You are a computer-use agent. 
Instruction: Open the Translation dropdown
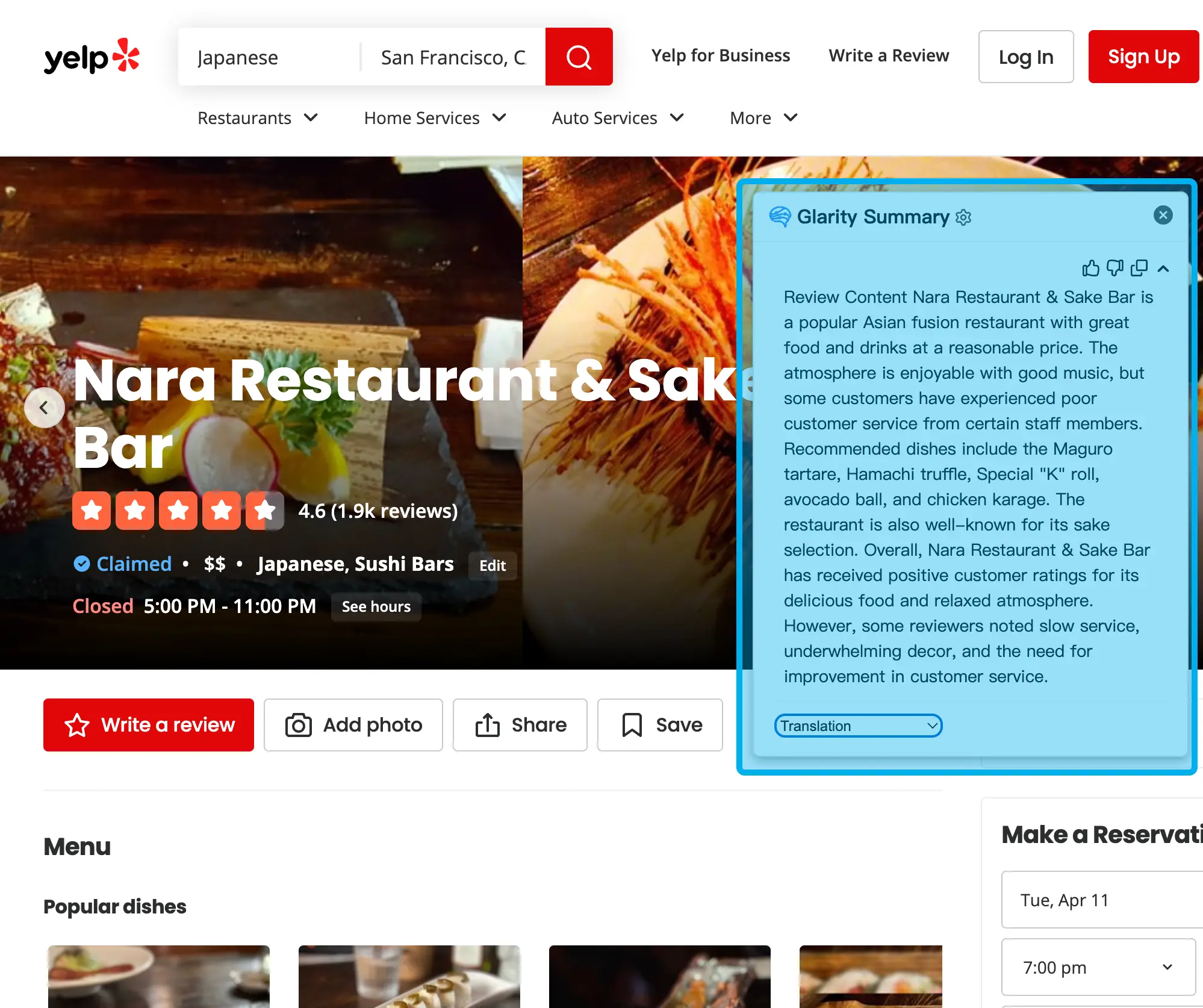click(x=858, y=726)
